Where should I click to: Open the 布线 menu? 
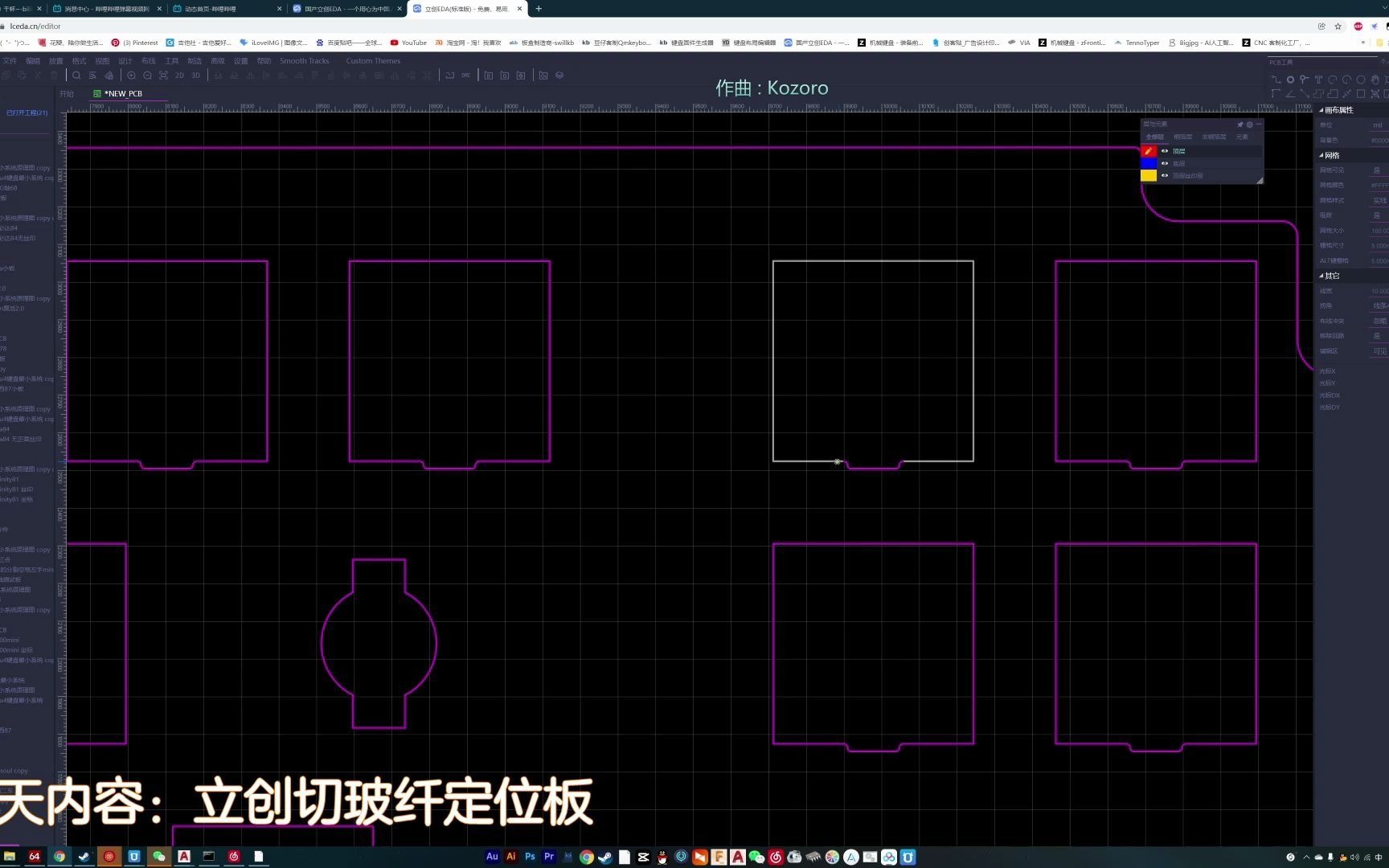149,61
